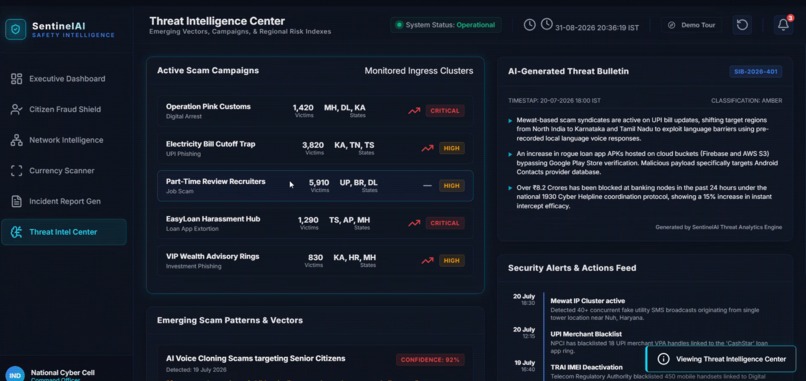Click states value KA, HR, MH
This screenshot has width=806, height=381.
[355, 258]
